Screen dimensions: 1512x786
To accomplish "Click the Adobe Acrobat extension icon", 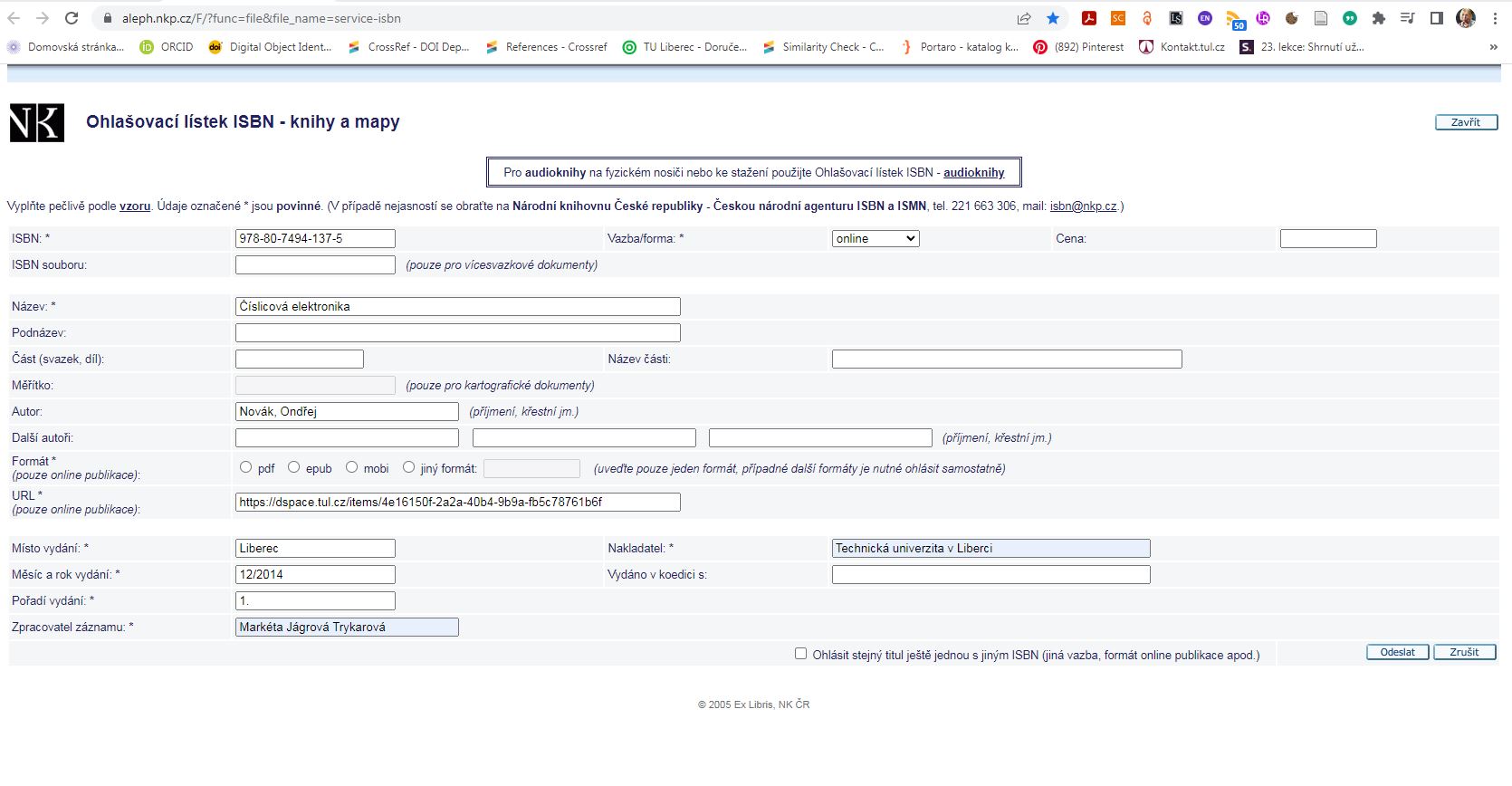I will click(1089, 18).
